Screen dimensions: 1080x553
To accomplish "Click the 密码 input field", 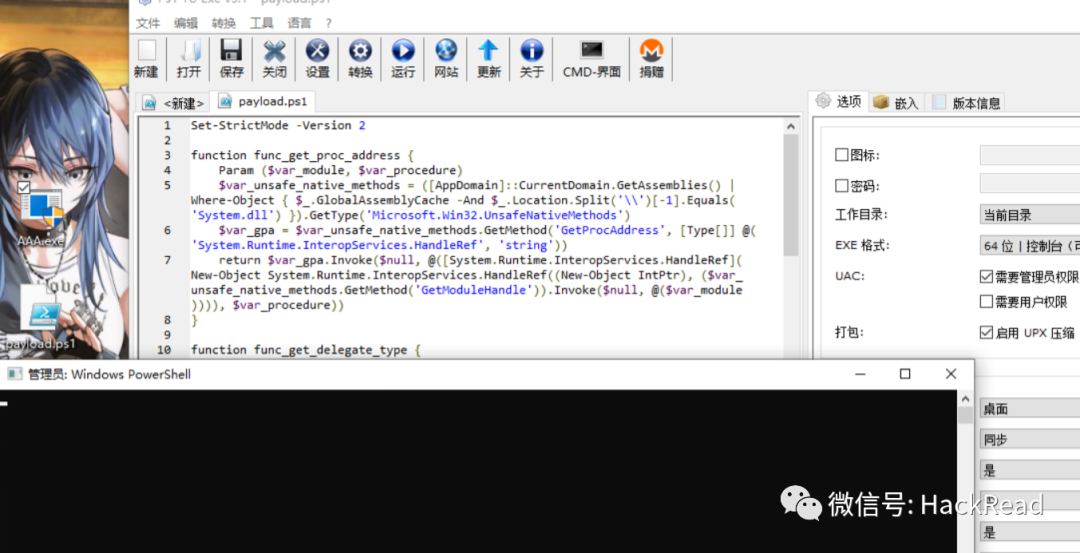I will 1030,183.
